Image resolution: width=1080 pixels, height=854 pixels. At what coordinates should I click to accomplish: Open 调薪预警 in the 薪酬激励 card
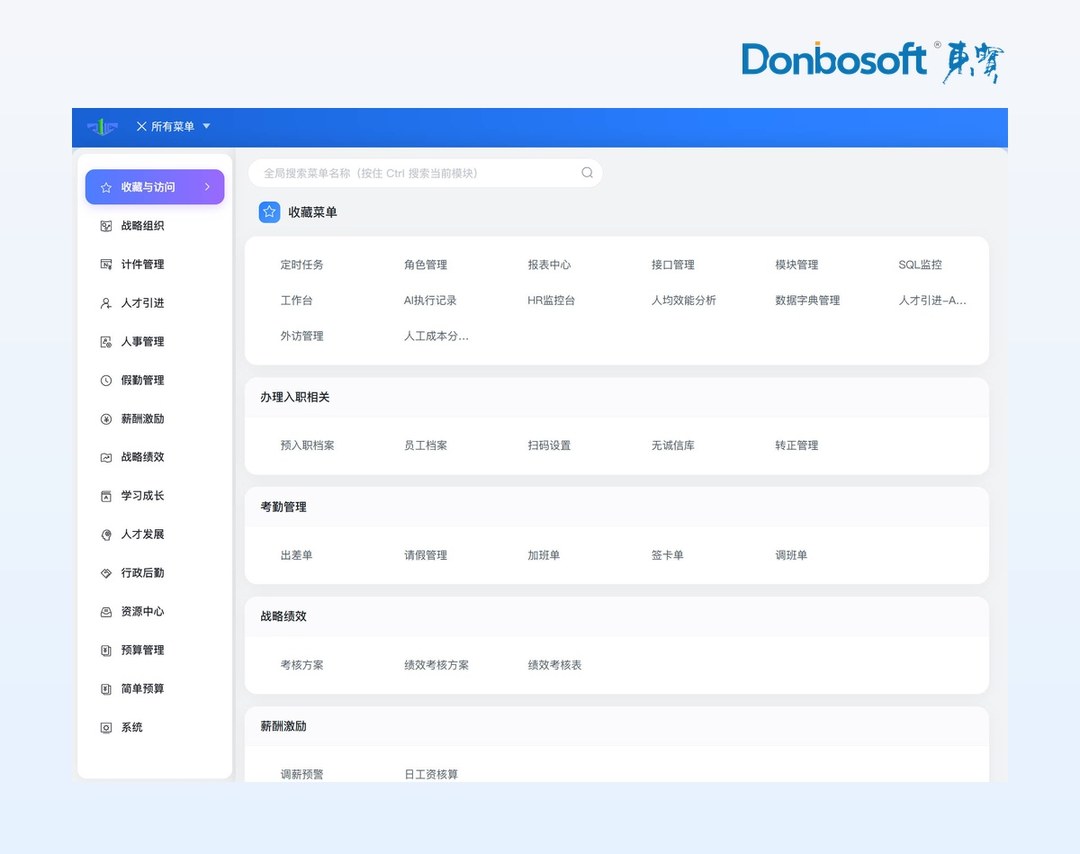302,774
